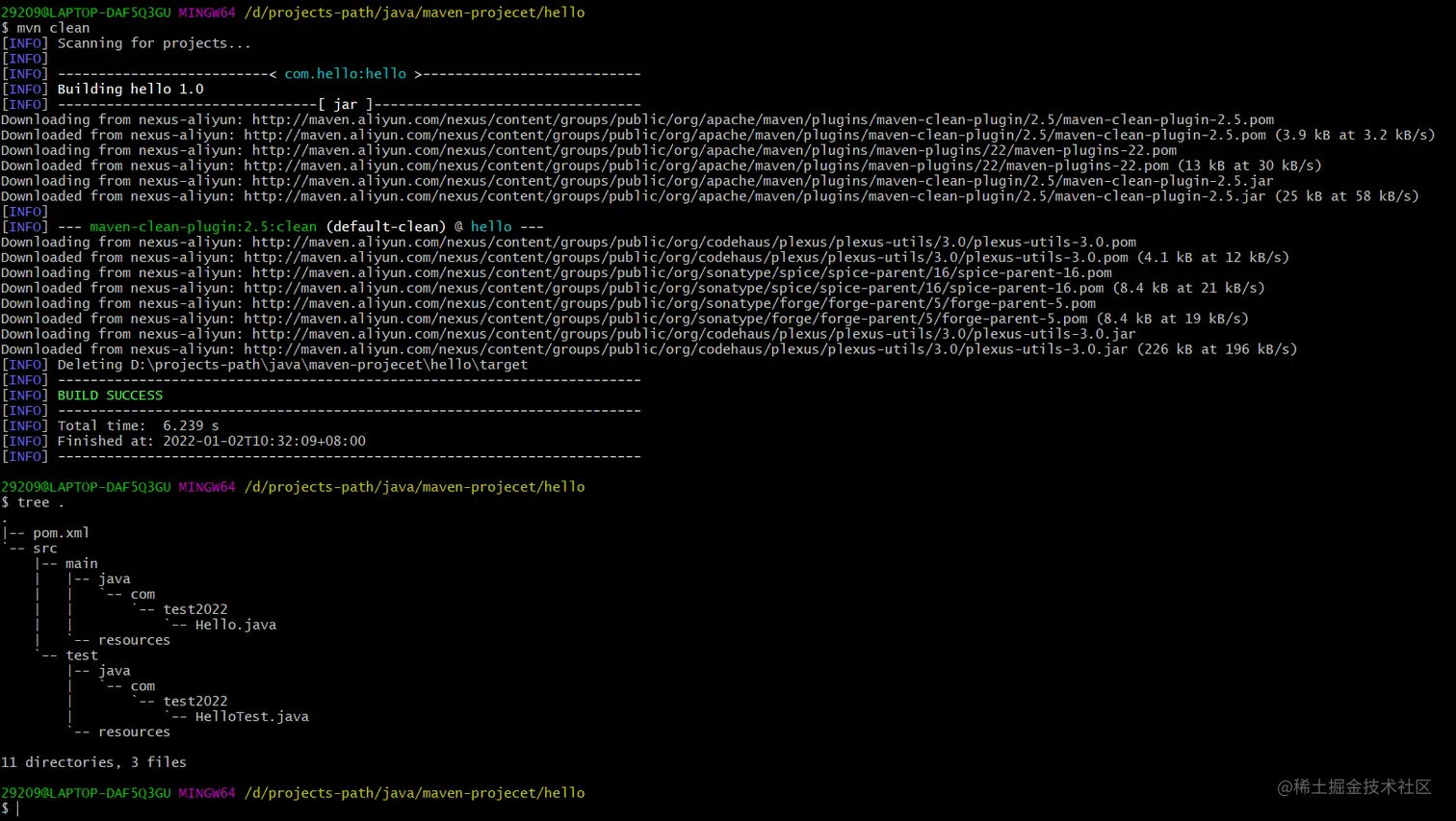Click the maven-clean-plugin-2.5.pom Downloading URL

[x=763, y=120]
